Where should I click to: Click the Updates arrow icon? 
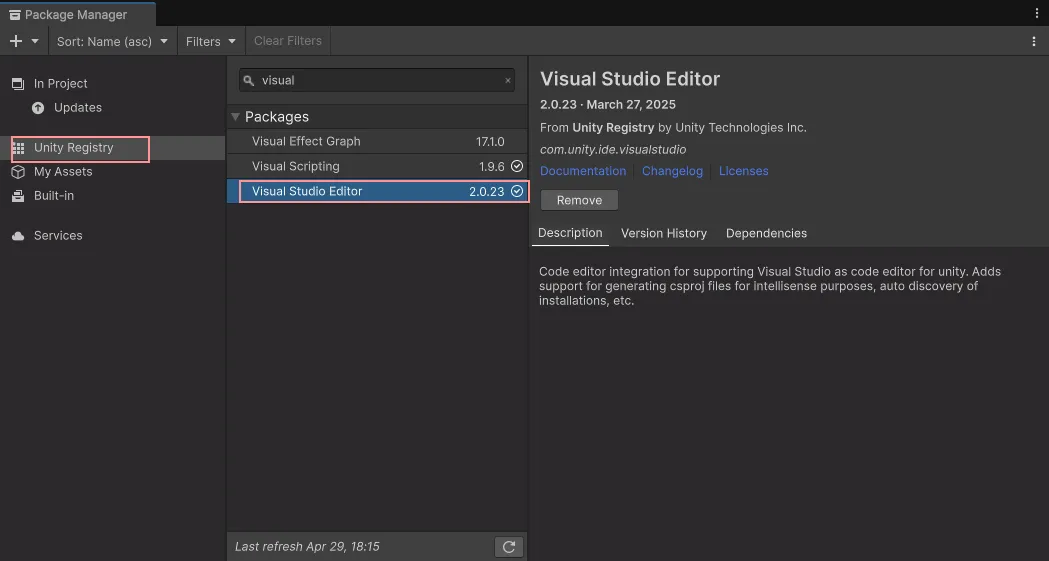coord(38,108)
